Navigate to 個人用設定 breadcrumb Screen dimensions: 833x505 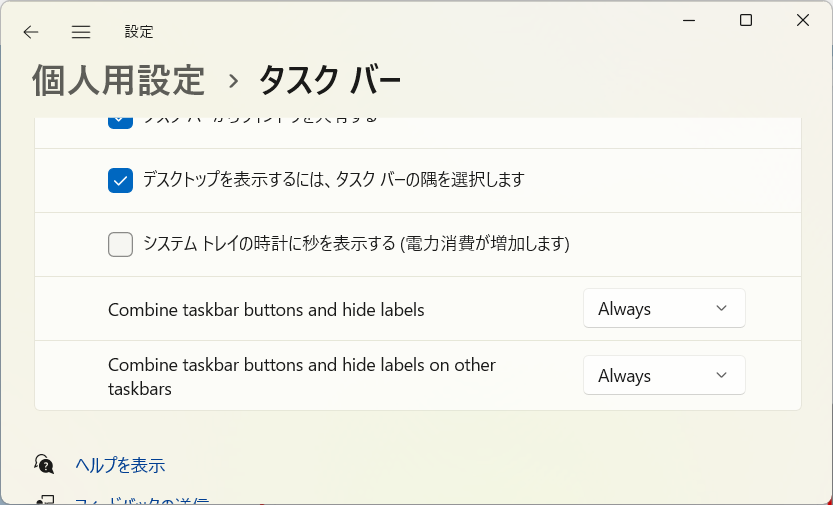118,81
